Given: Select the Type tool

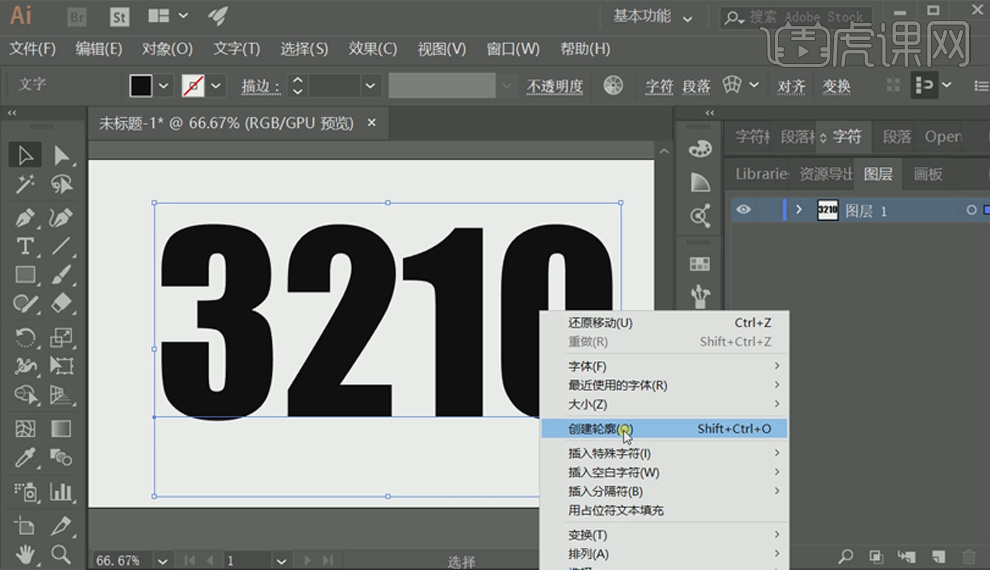Looking at the screenshot, I should (x=26, y=246).
